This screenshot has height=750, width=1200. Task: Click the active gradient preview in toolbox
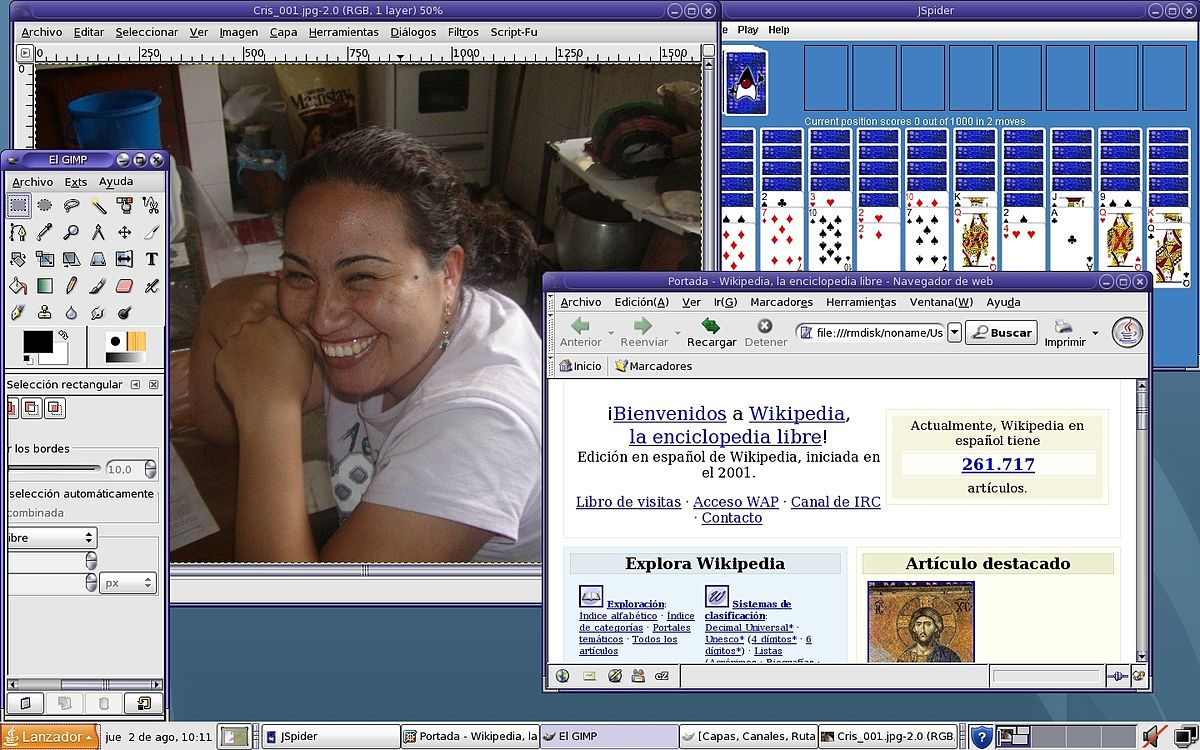125,357
